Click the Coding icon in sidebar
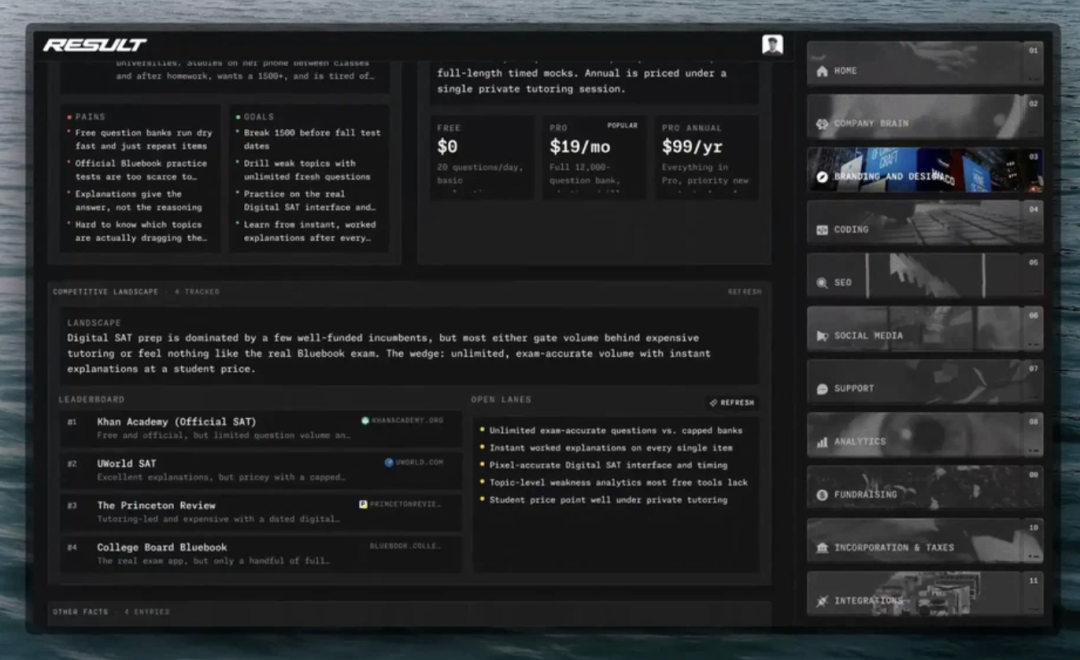The image size is (1080, 660). [x=822, y=230]
